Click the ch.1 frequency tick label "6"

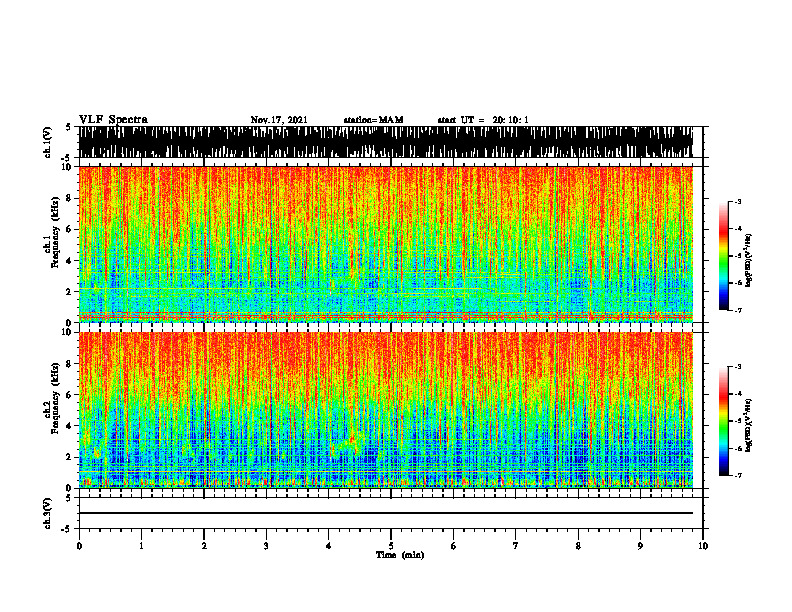coord(69,229)
